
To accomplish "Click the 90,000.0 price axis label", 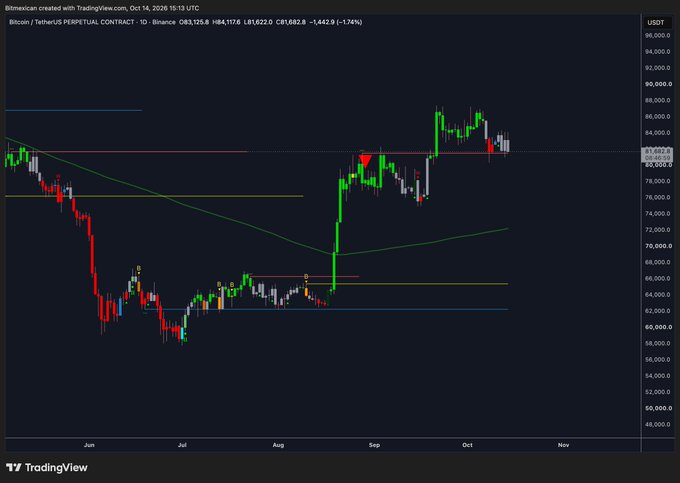I will click(657, 84).
